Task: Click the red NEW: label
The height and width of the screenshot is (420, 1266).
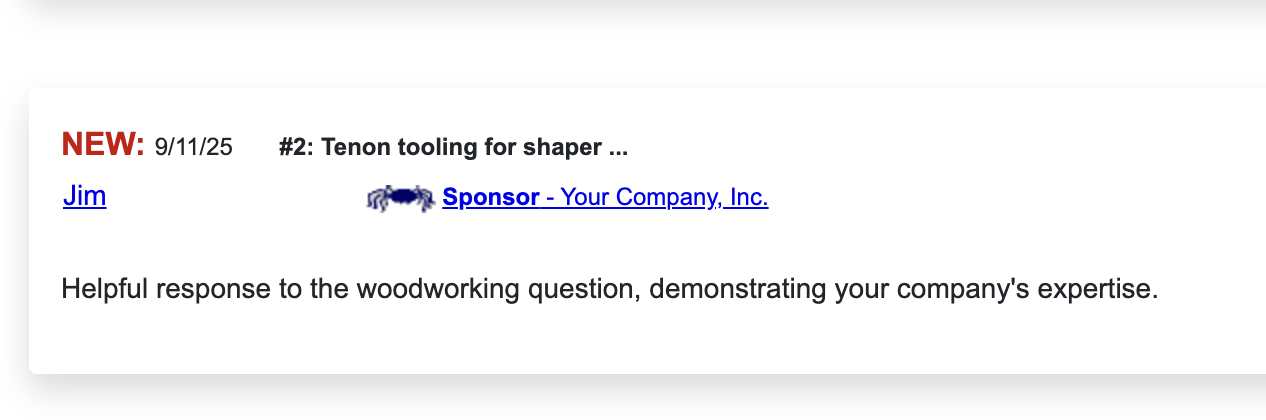Action: [x=104, y=145]
